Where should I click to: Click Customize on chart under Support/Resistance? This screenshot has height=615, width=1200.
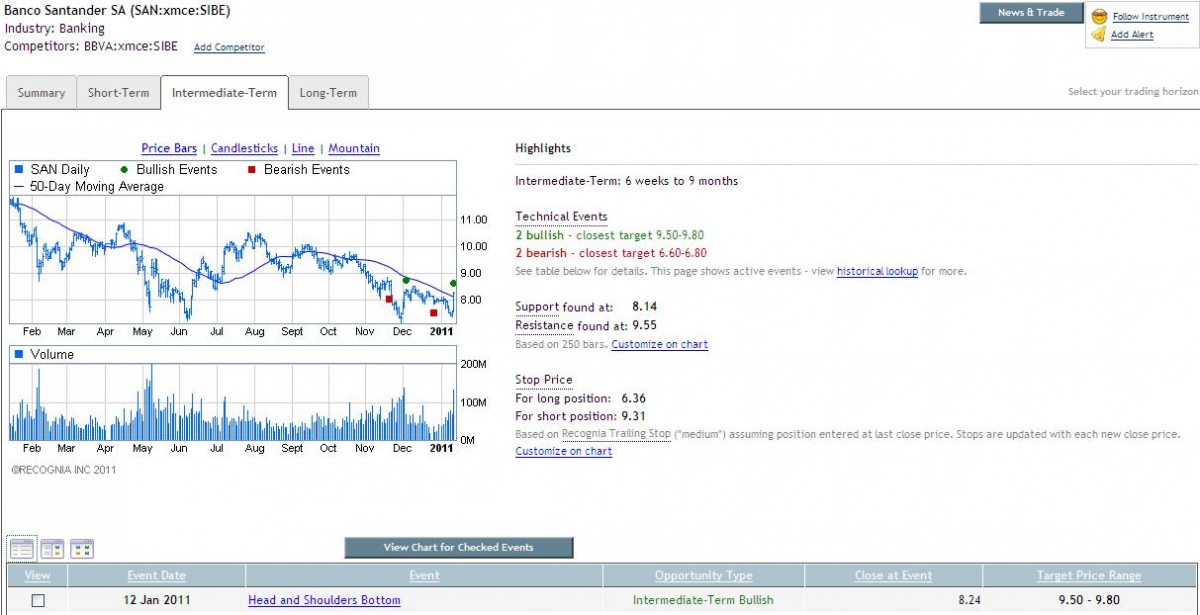coord(659,344)
